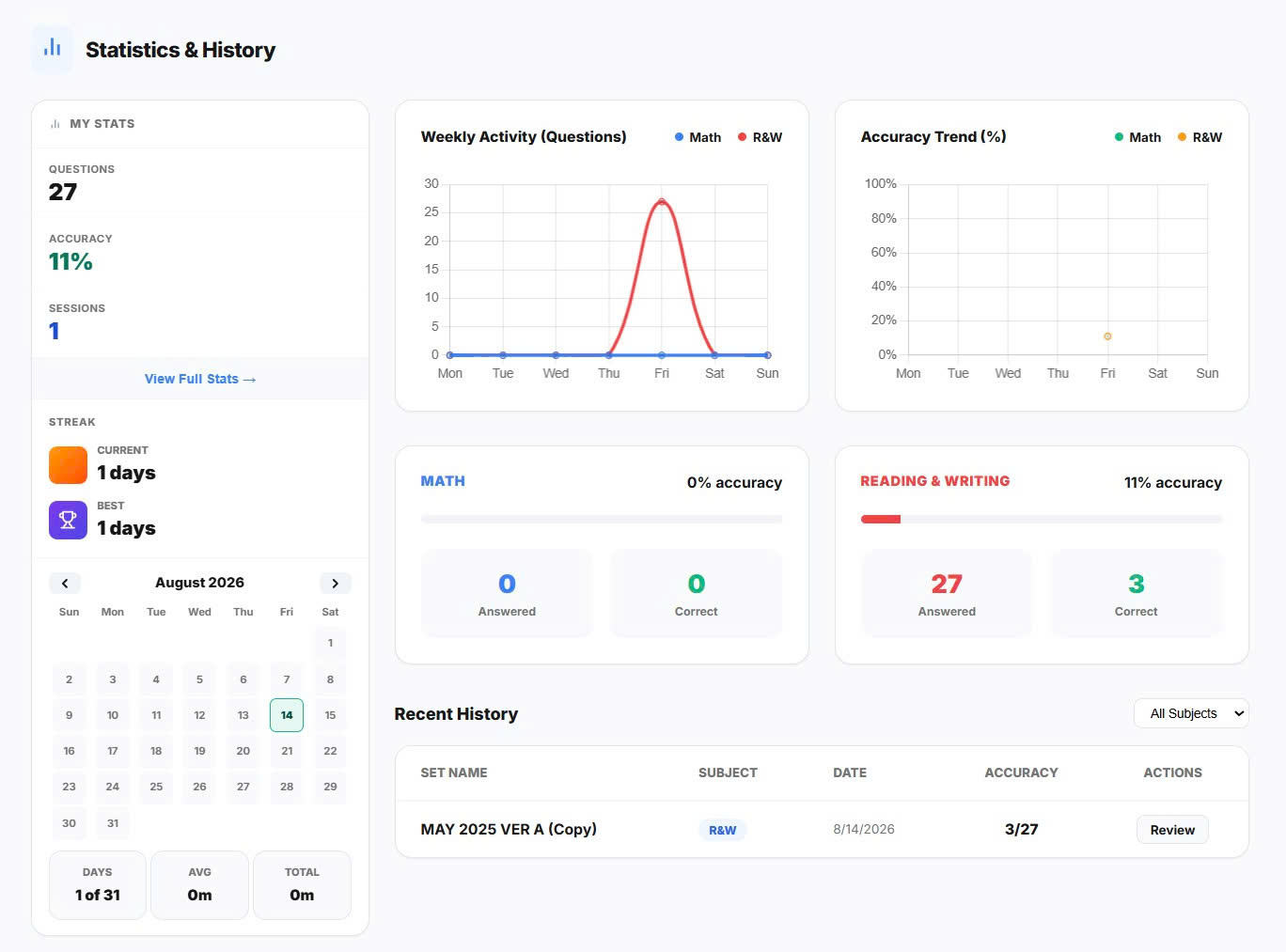Click the Recent History heading

click(456, 714)
